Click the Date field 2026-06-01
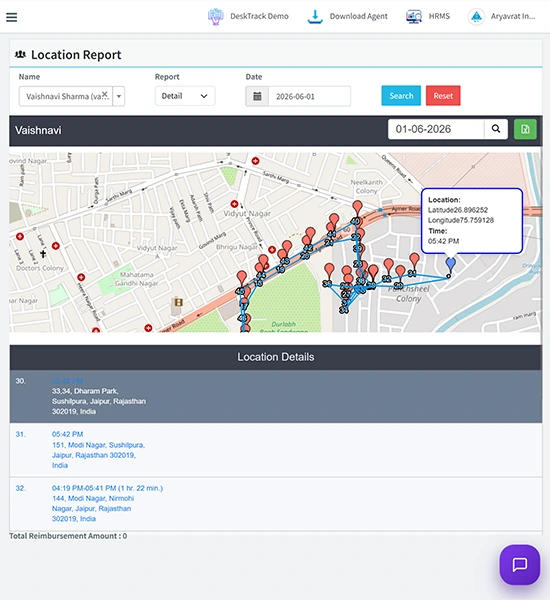The width and height of the screenshot is (550, 600). [x=309, y=96]
